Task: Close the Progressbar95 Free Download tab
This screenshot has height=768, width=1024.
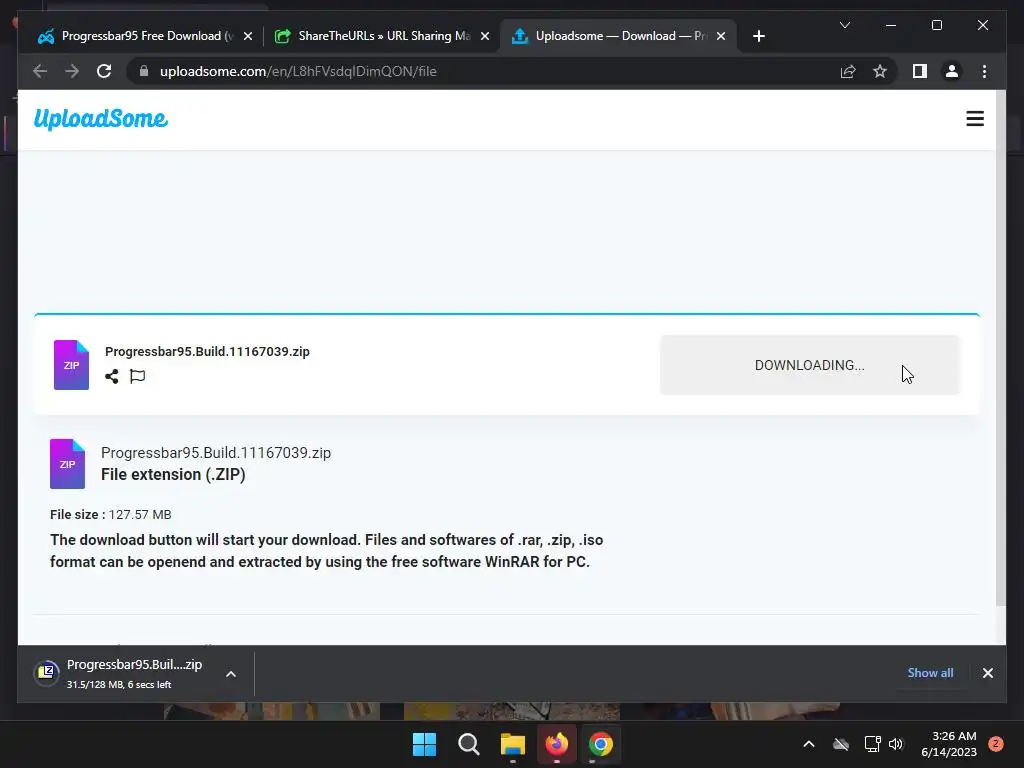Action: tap(248, 37)
